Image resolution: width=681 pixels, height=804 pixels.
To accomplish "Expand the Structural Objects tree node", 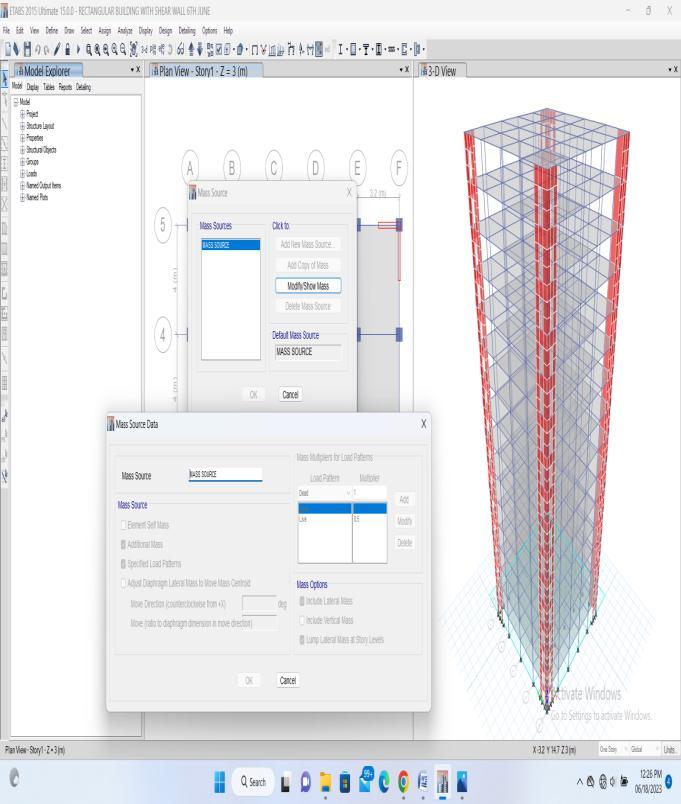I will click(23, 150).
